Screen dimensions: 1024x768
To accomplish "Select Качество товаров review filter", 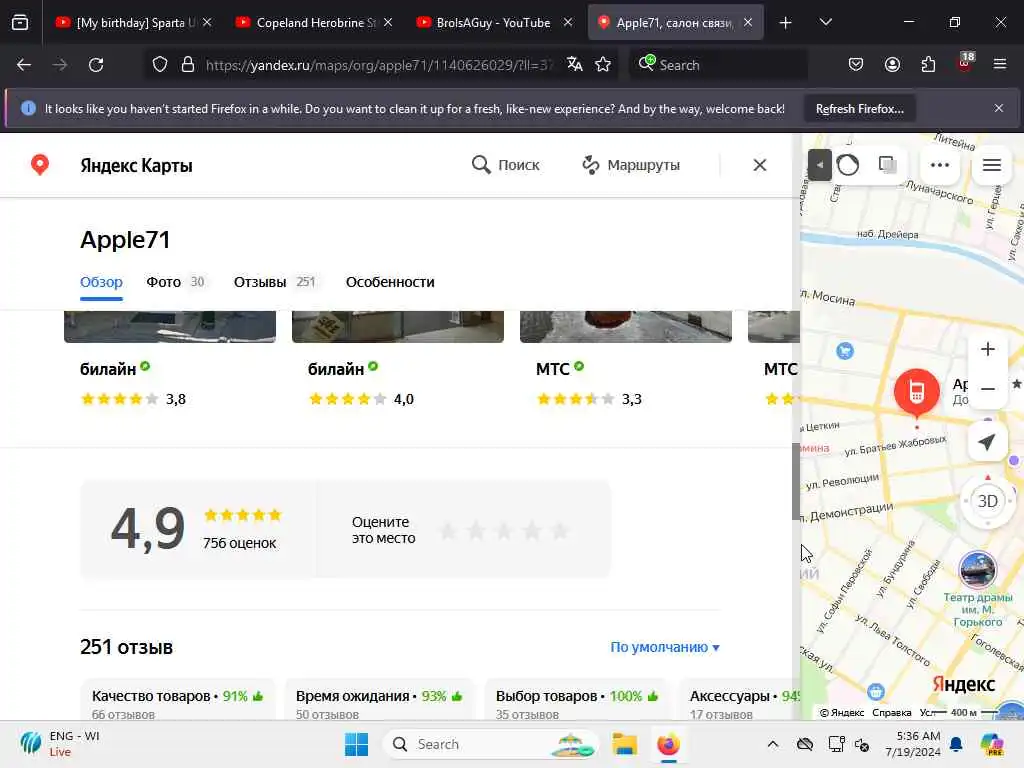I will (x=178, y=699).
